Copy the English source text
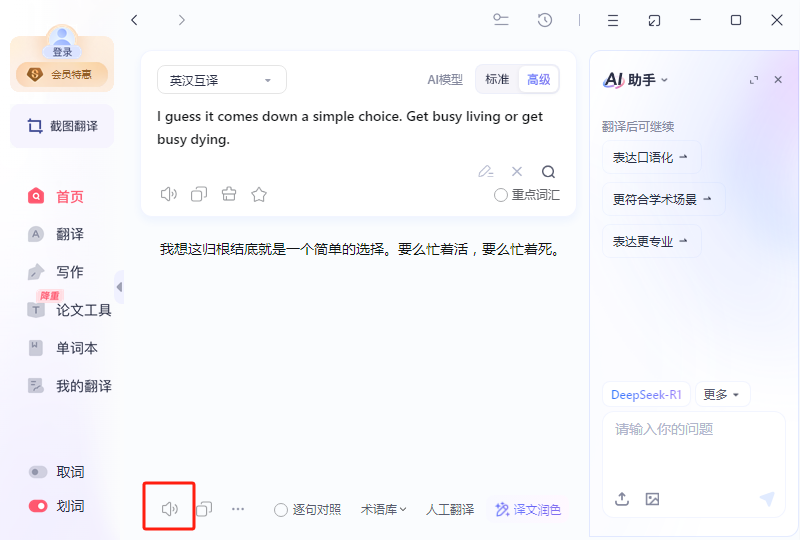800x540 pixels. (199, 194)
